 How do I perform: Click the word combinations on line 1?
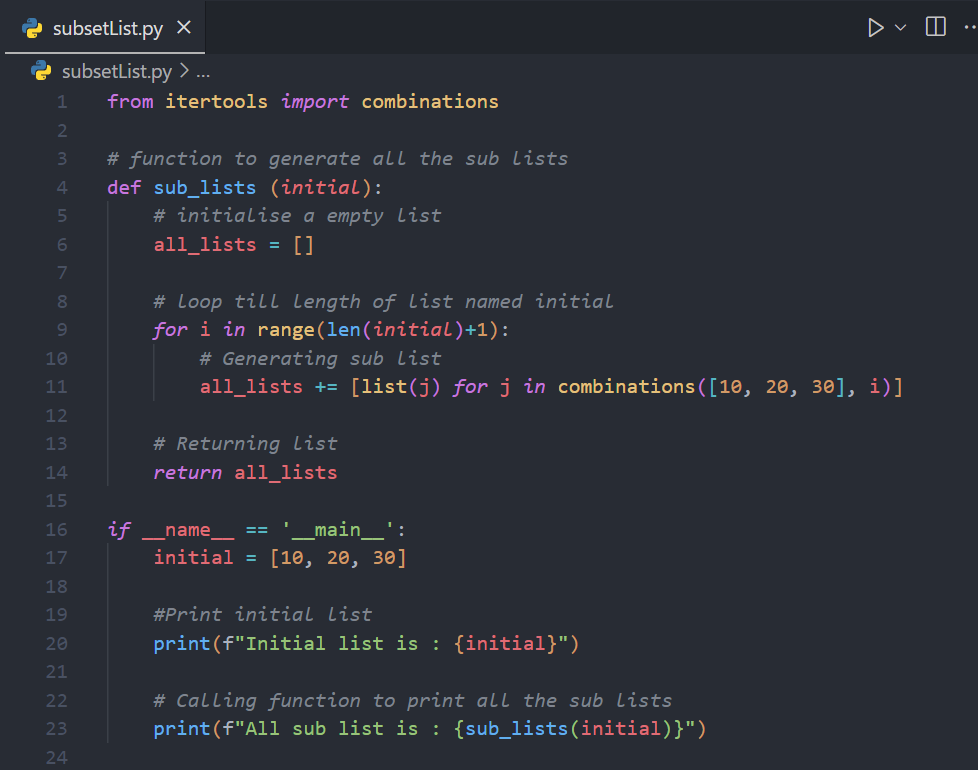(x=430, y=100)
